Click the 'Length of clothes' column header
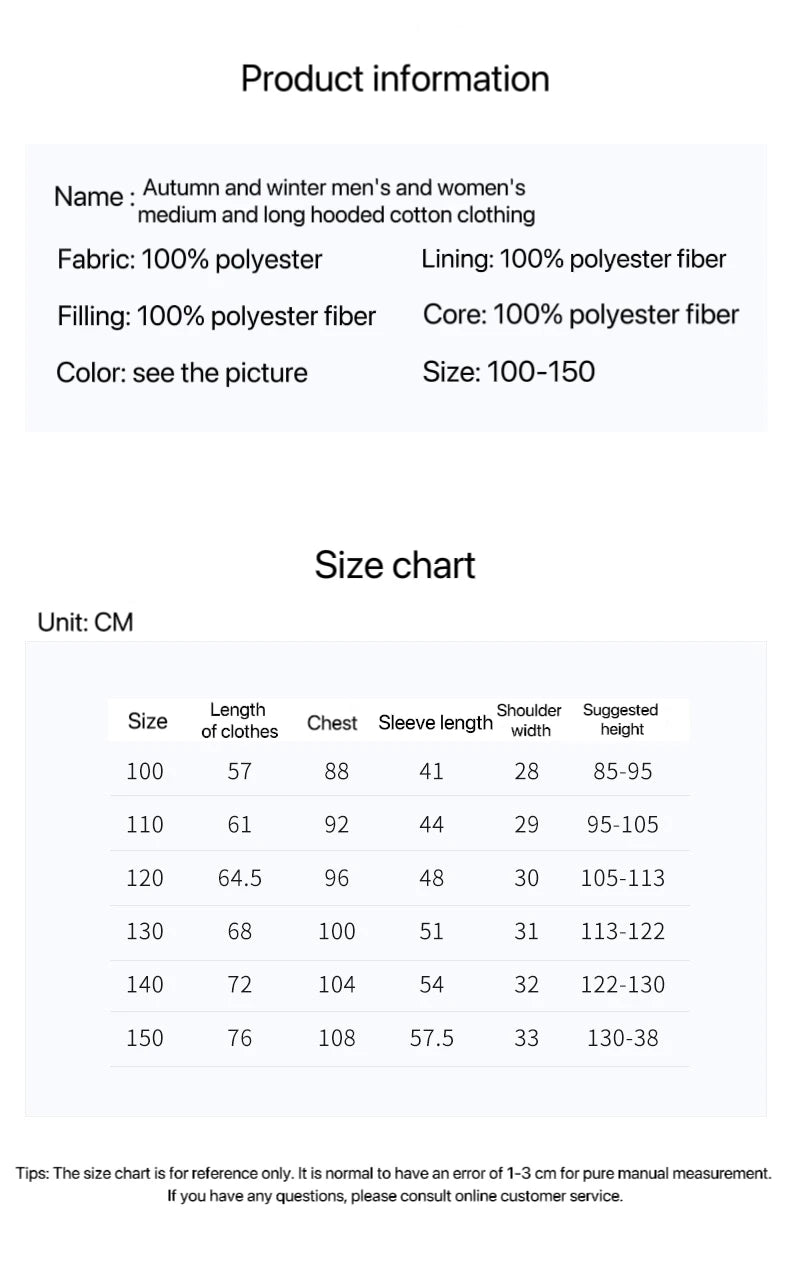Viewport: 790px width, 1283px height. (239, 721)
